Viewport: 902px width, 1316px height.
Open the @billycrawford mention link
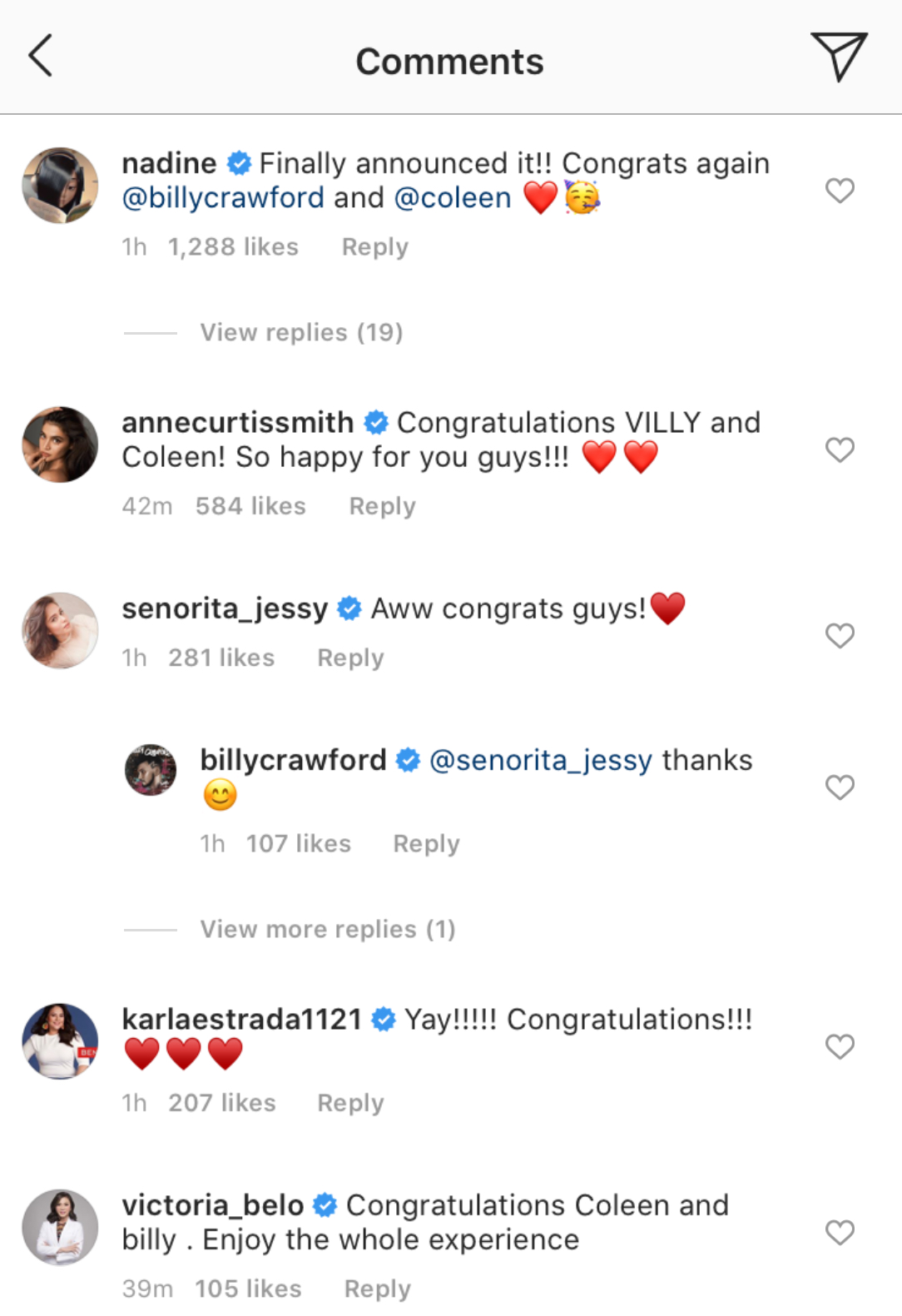[x=223, y=198]
